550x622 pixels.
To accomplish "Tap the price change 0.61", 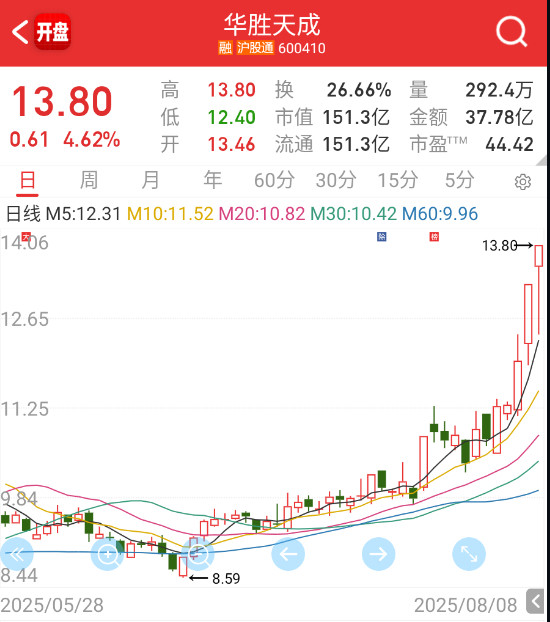I will (29, 140).
